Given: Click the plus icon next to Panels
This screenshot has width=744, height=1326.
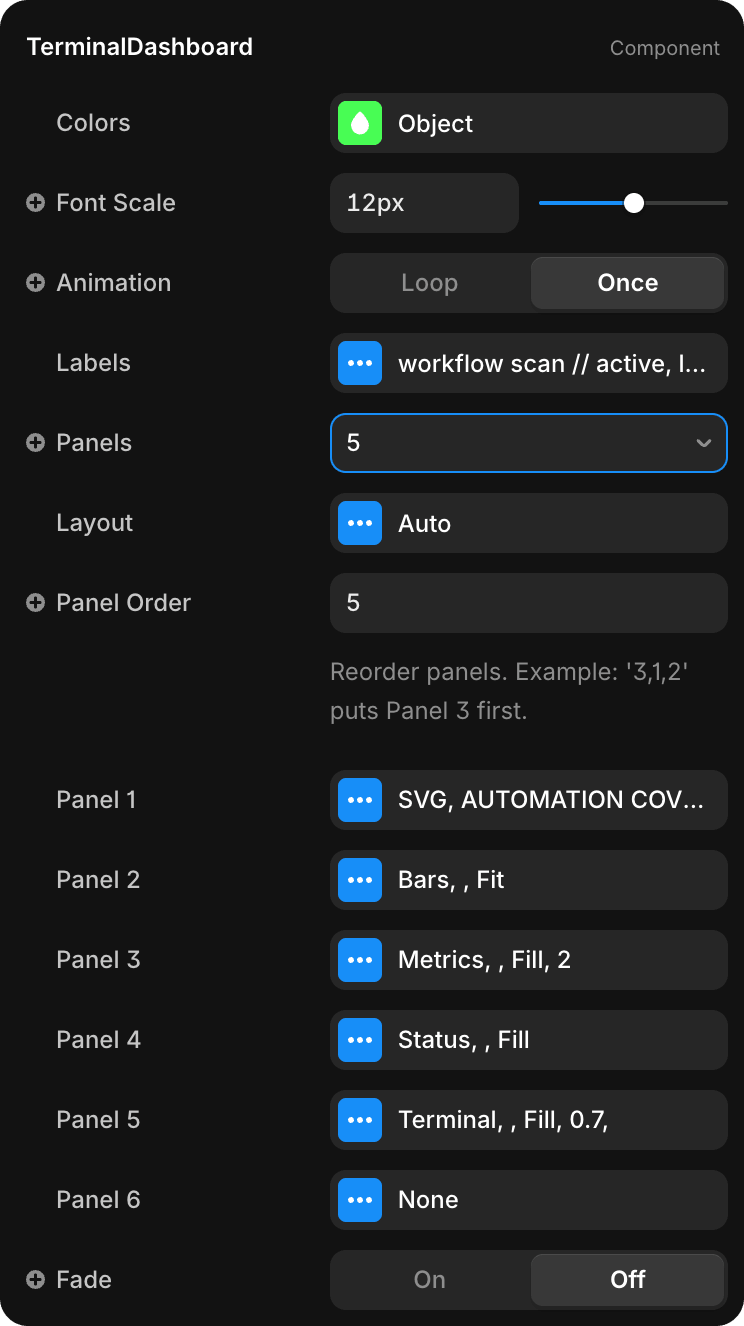Looking at the screenshot, I should click(x=35, y=443).
